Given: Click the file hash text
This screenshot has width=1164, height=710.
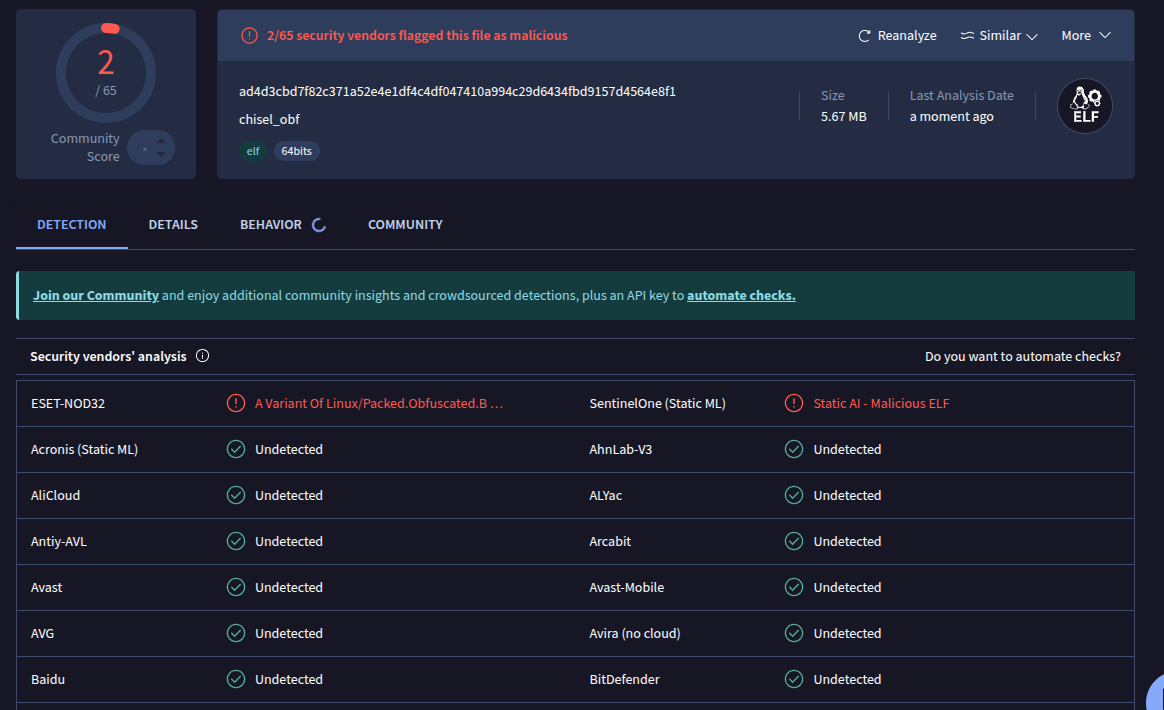Looking at the screenshot, I should (457, 91).
